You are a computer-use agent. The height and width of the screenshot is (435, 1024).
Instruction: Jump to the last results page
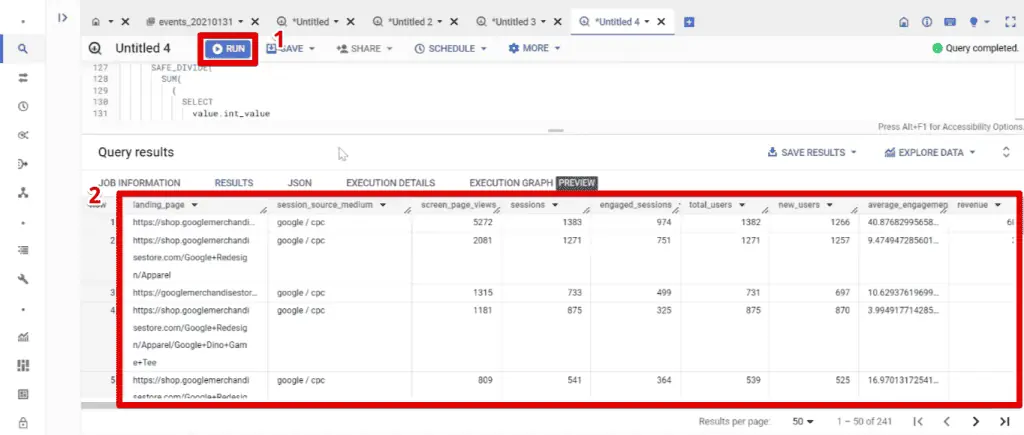(1004, 421)
